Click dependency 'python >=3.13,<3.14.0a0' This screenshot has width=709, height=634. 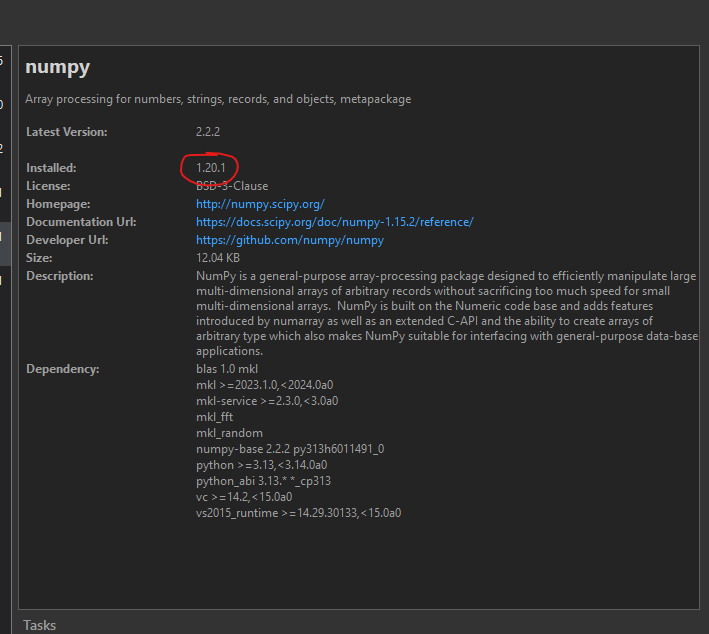[x=262, y=465]
